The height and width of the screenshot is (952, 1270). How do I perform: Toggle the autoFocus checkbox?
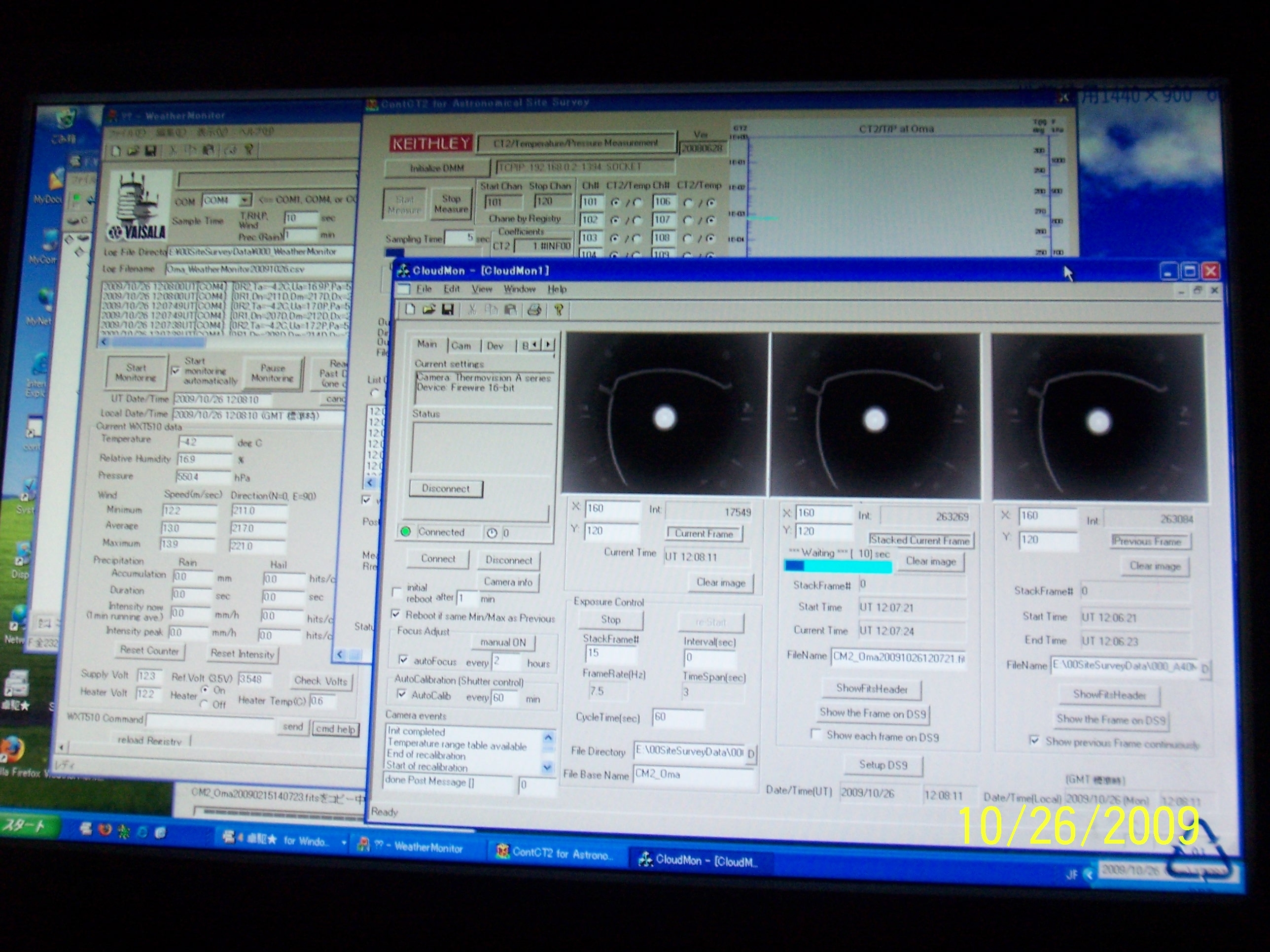404,660
